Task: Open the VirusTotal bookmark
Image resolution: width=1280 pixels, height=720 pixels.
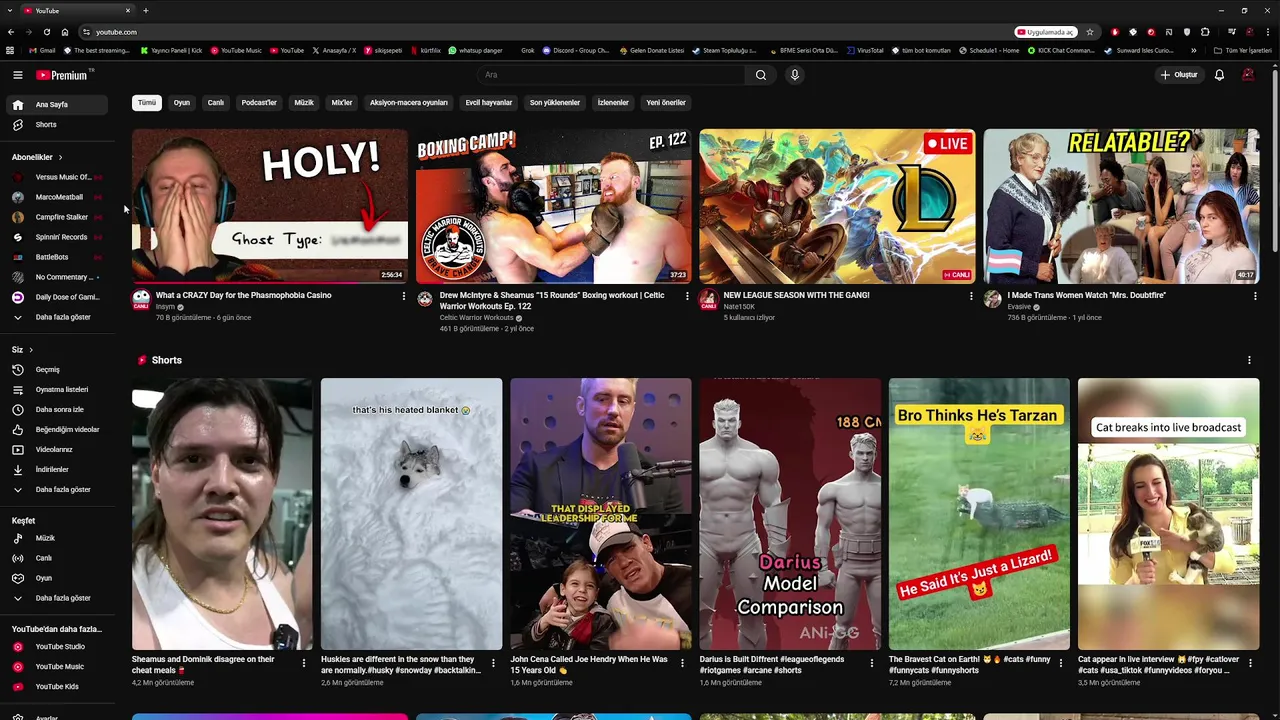Action: 864,50
